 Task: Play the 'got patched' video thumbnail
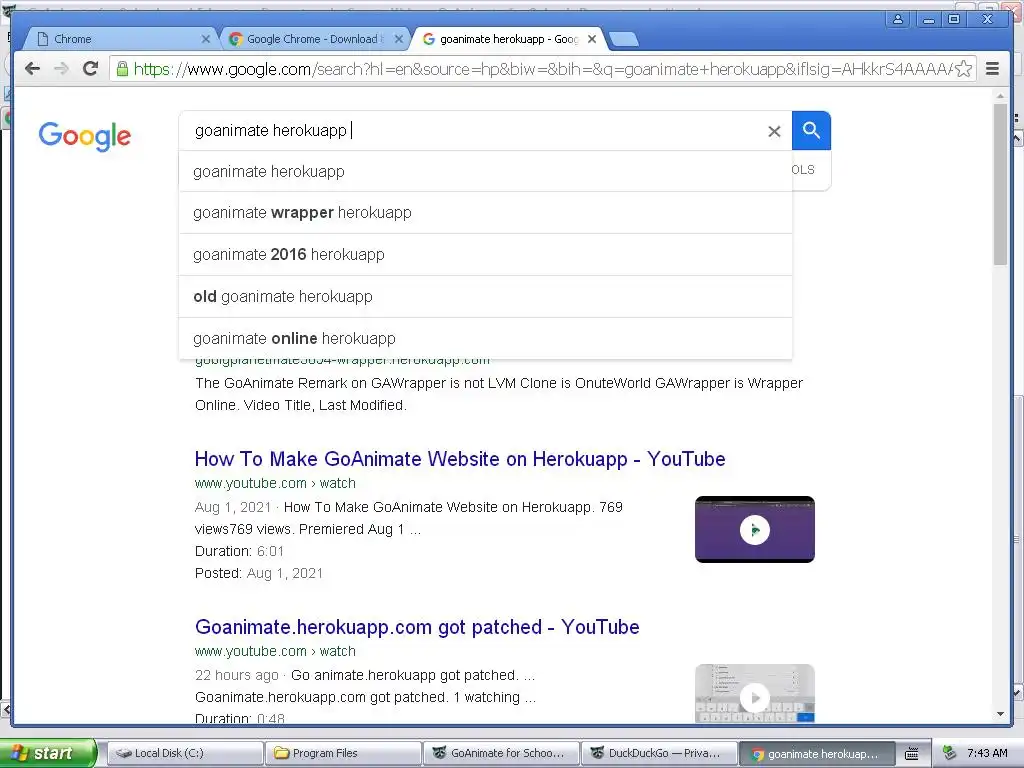point(754,694)
